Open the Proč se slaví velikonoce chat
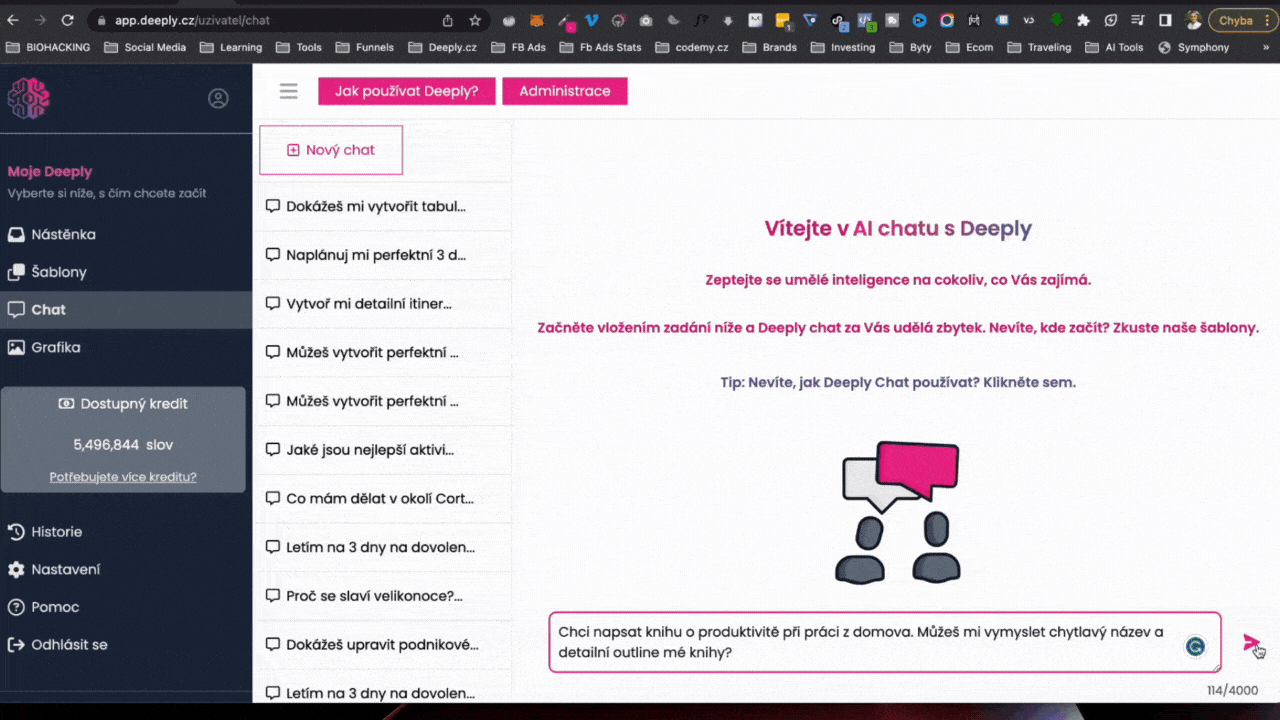This screenshot has width=1280, height=720. click(x=373, y=596)
